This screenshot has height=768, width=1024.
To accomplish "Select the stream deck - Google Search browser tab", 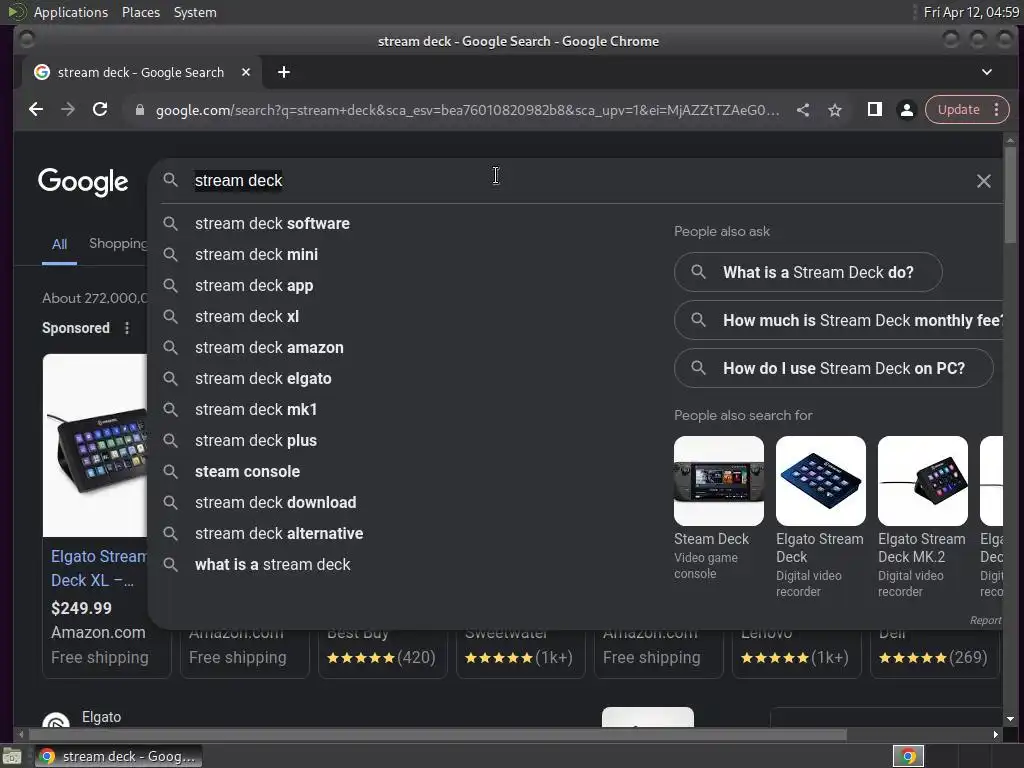I will pyautogui.click(x=141, y=72).
